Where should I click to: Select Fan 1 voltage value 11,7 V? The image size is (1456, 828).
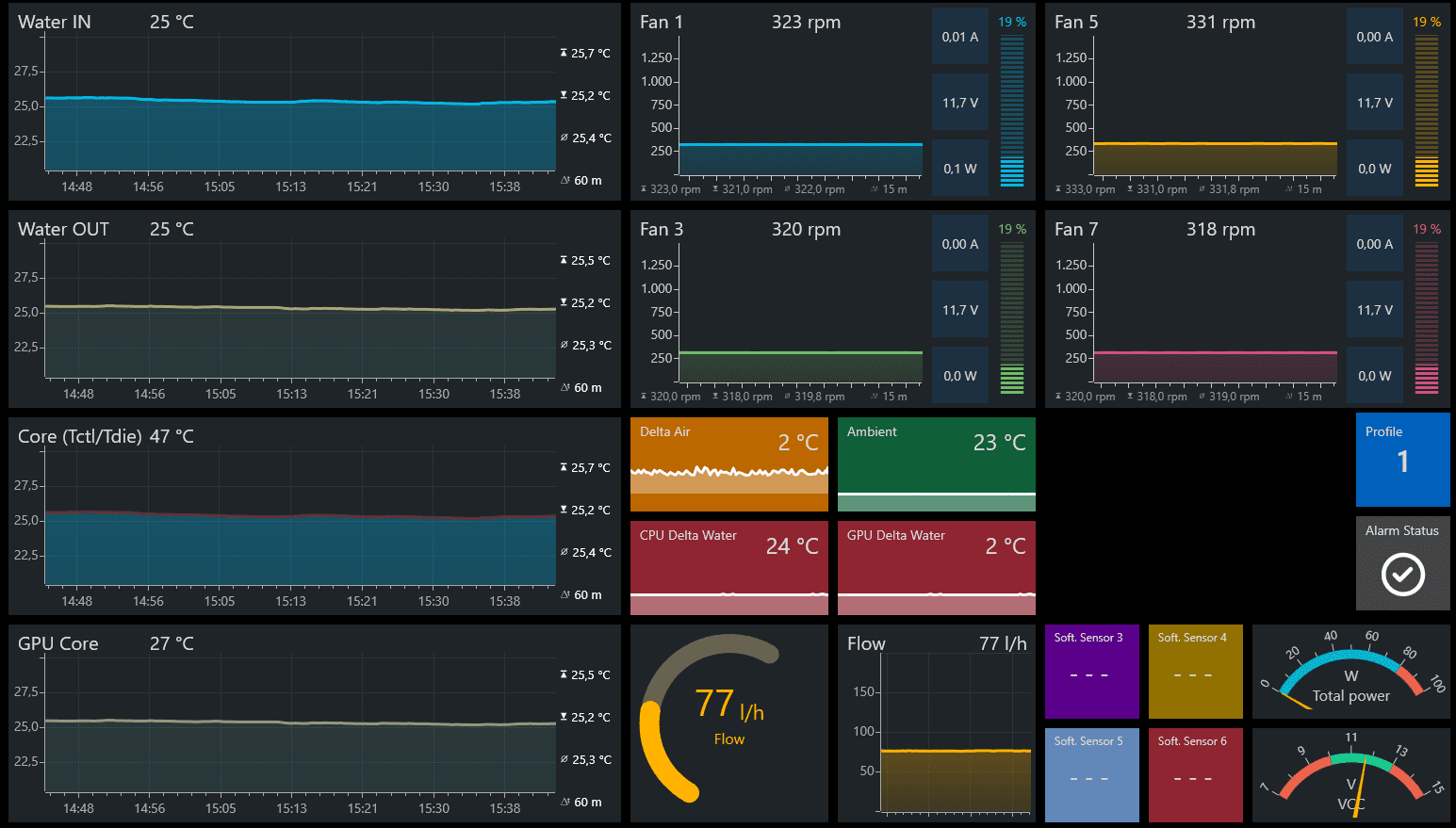960,103
